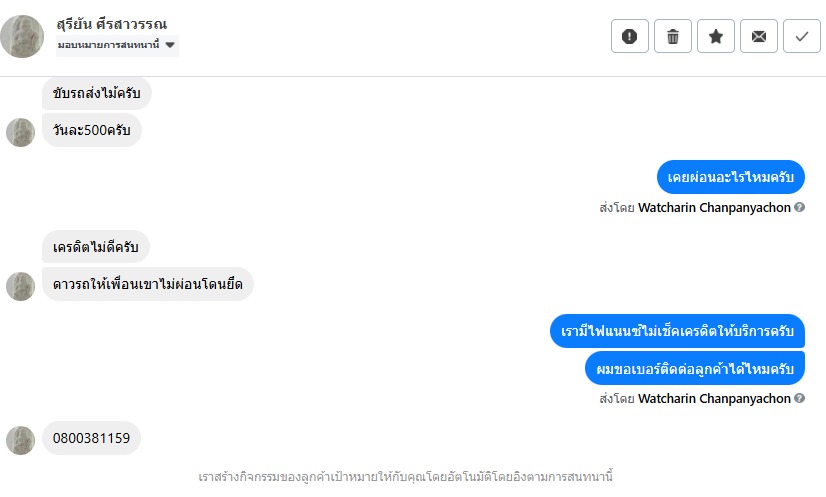
Task: Click the spam warning exclamation icon
Action: (629, 36)
